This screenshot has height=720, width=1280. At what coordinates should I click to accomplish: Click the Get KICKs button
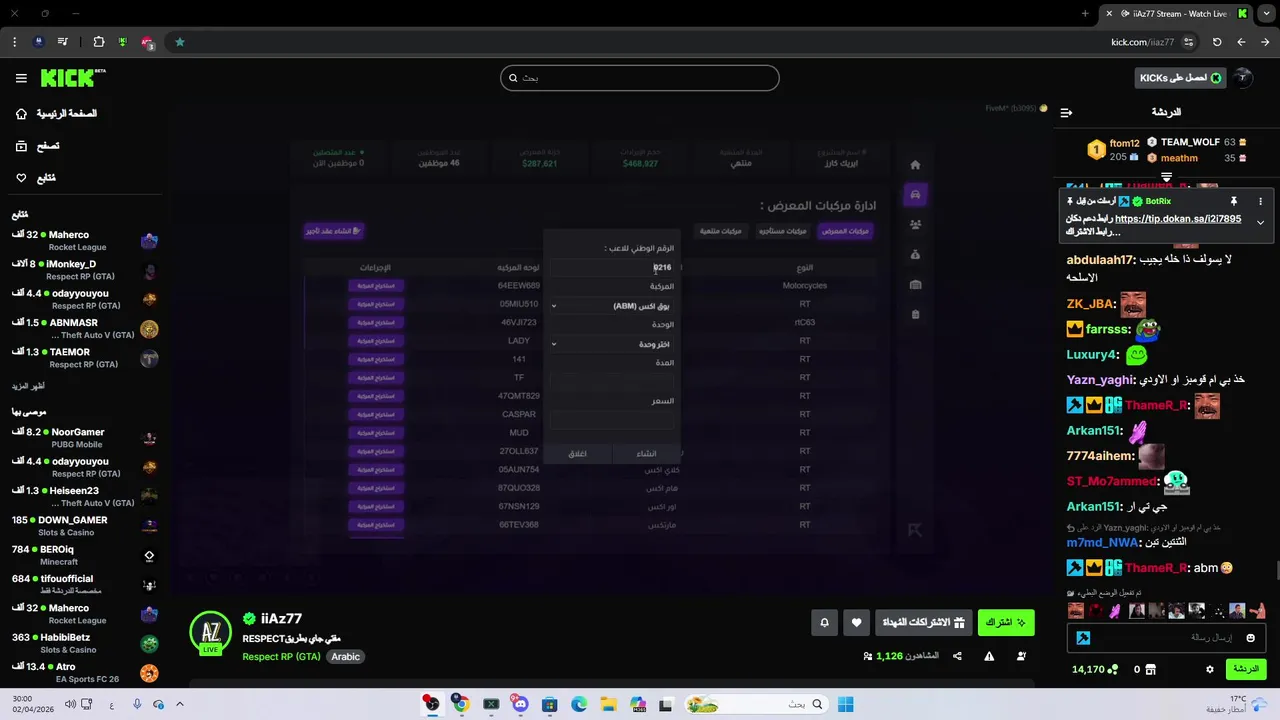1180,78
